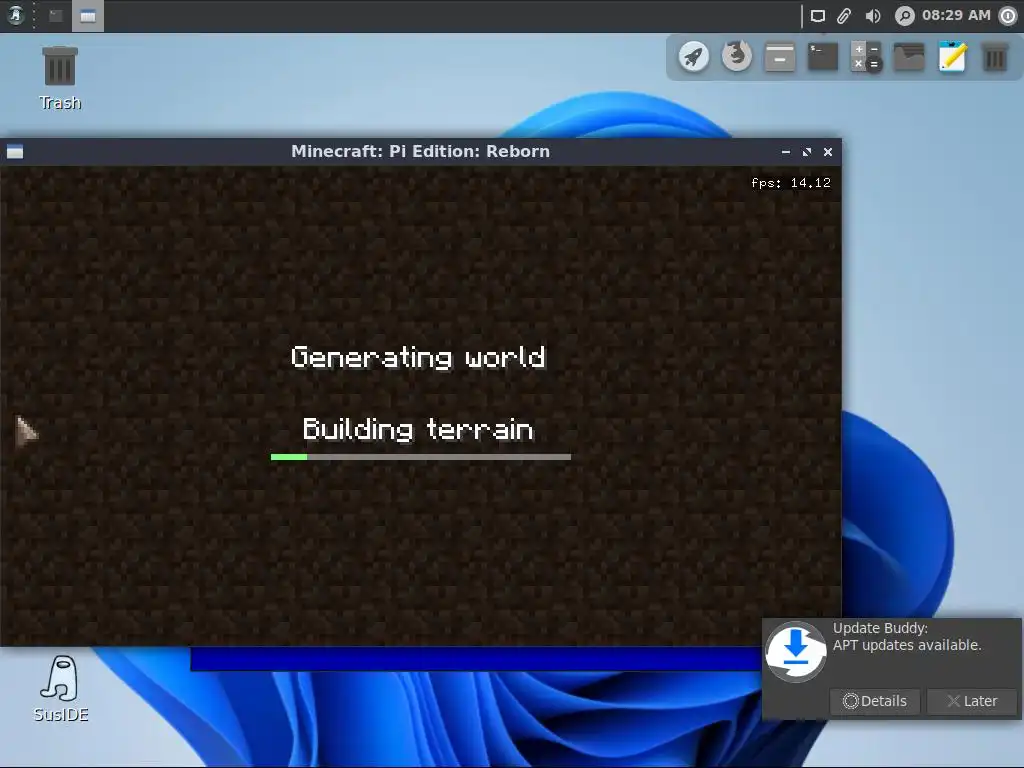Select the SusIDE desktop icon

coord(61,689)
